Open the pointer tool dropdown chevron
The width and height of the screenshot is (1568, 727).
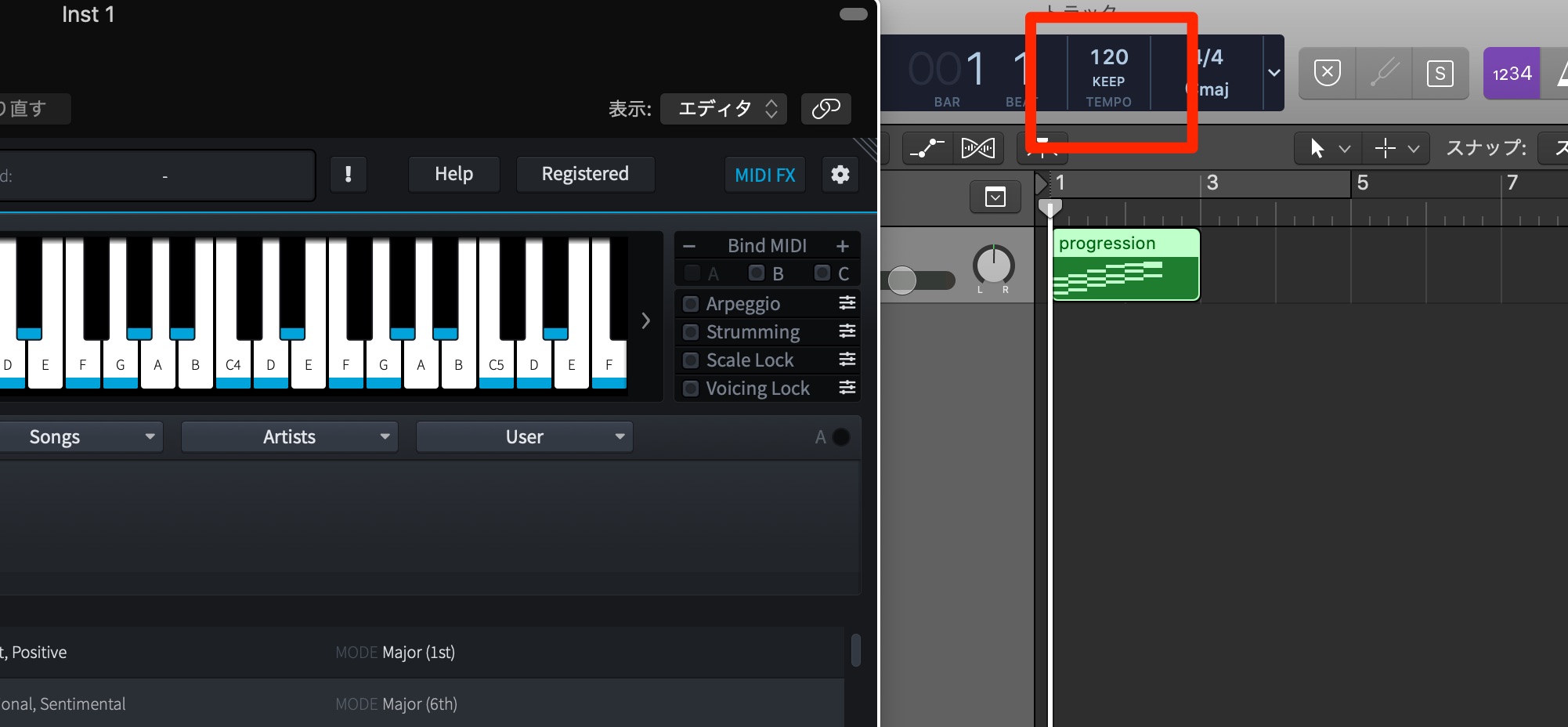pos(1344,148)
